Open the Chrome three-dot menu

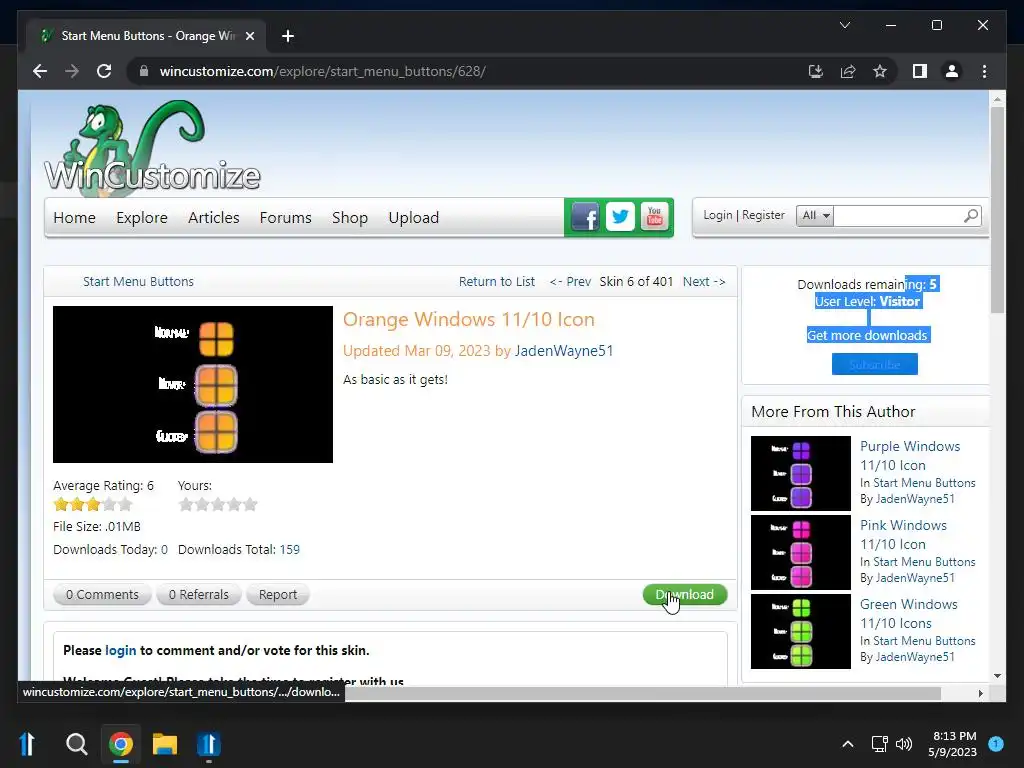pyautogui.click(x=984, y=71)
